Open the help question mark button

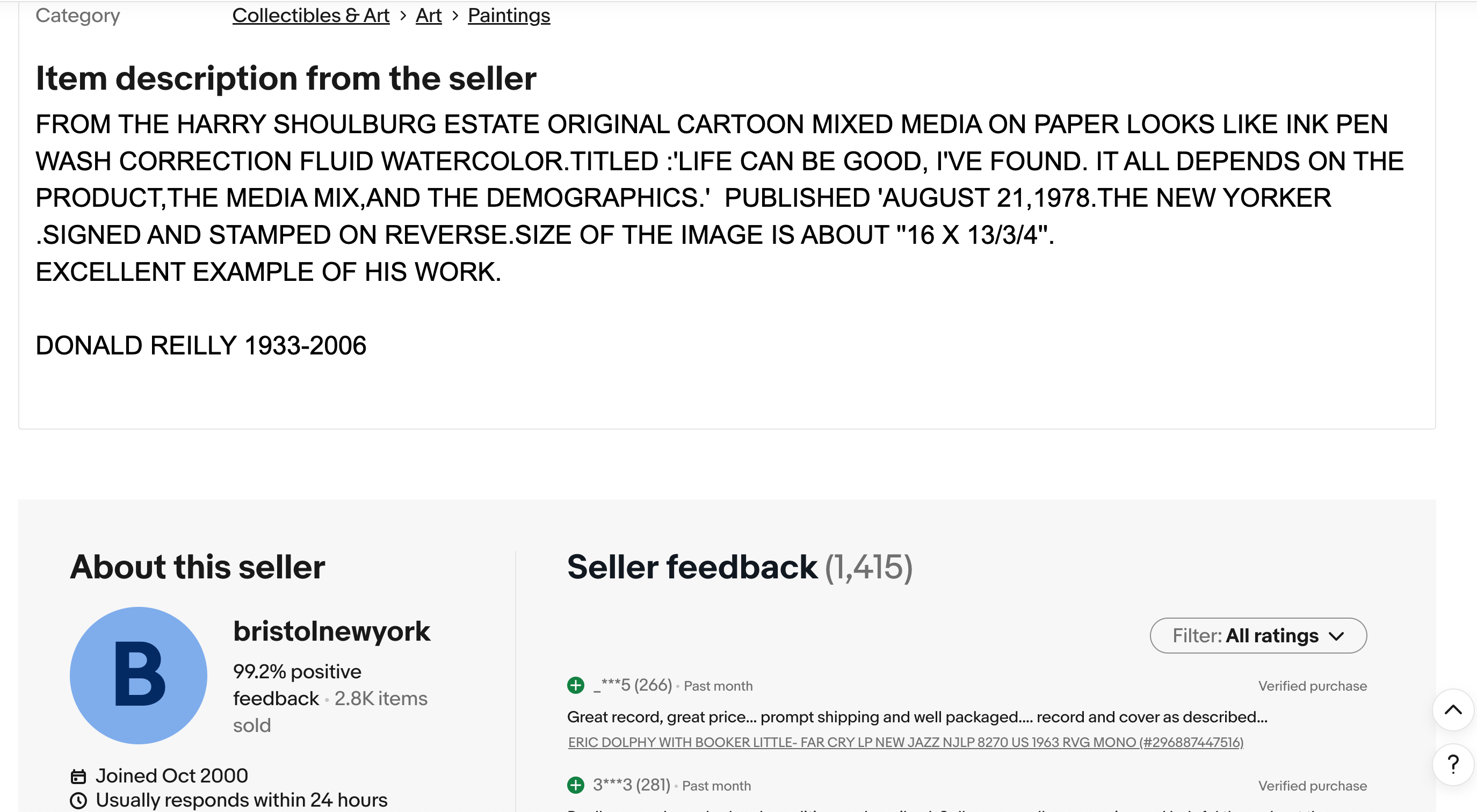1452,764
